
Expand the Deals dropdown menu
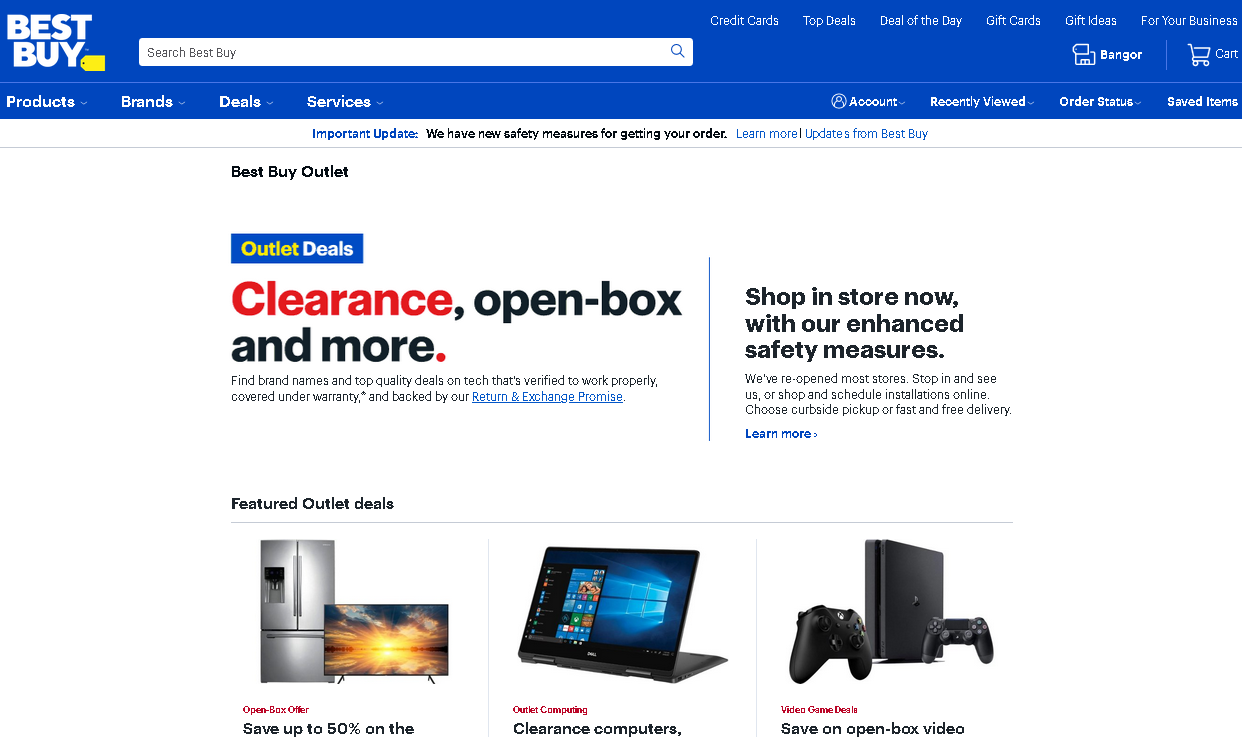click(246, 101)
